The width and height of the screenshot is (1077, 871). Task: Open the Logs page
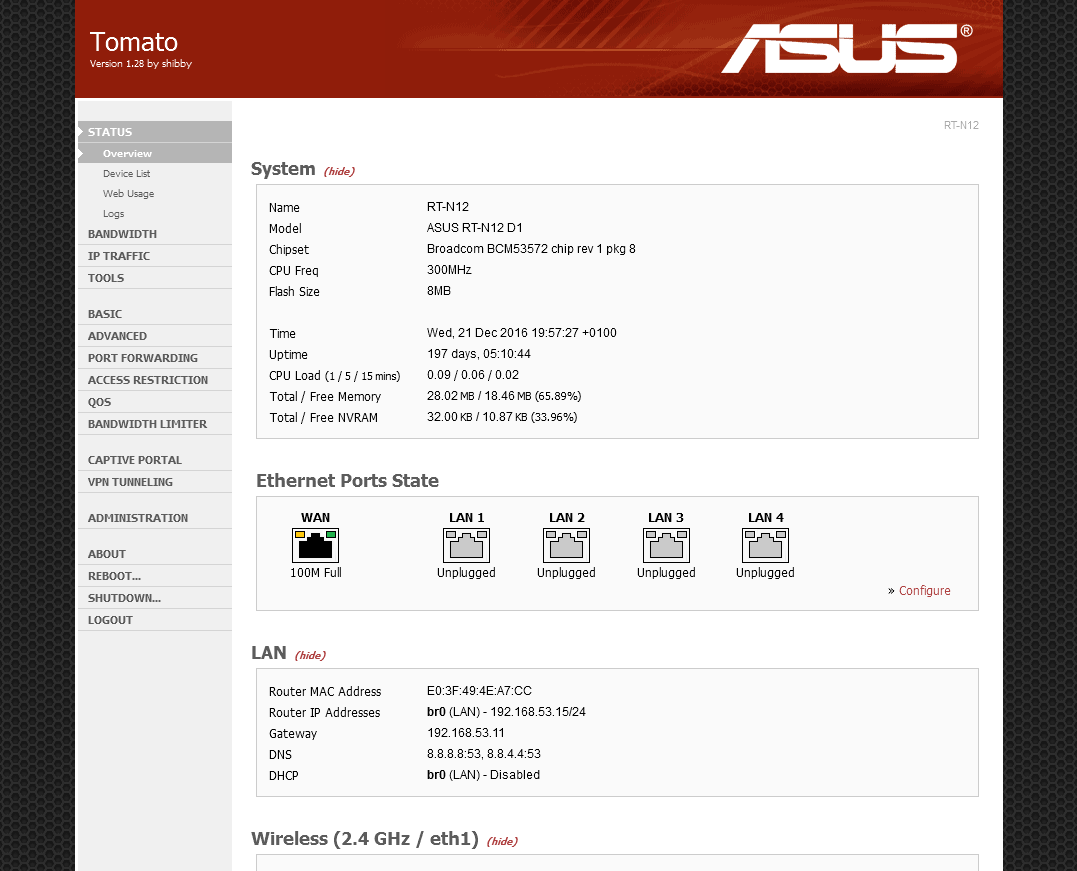[113, 214]
